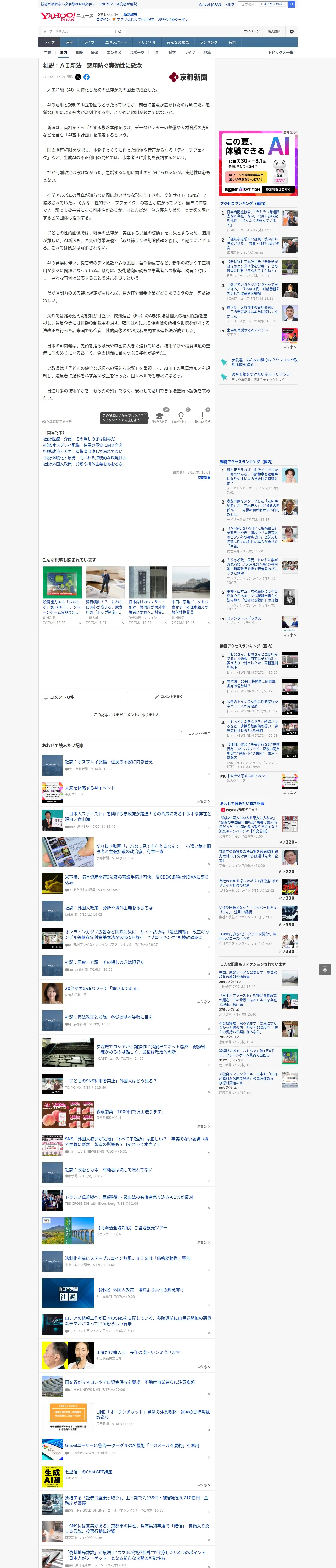Image resolution: width=336 pixels, height=1568 pixels.
Task: Open the みんなの意見 navigation tab
Action: click(178, 43)
